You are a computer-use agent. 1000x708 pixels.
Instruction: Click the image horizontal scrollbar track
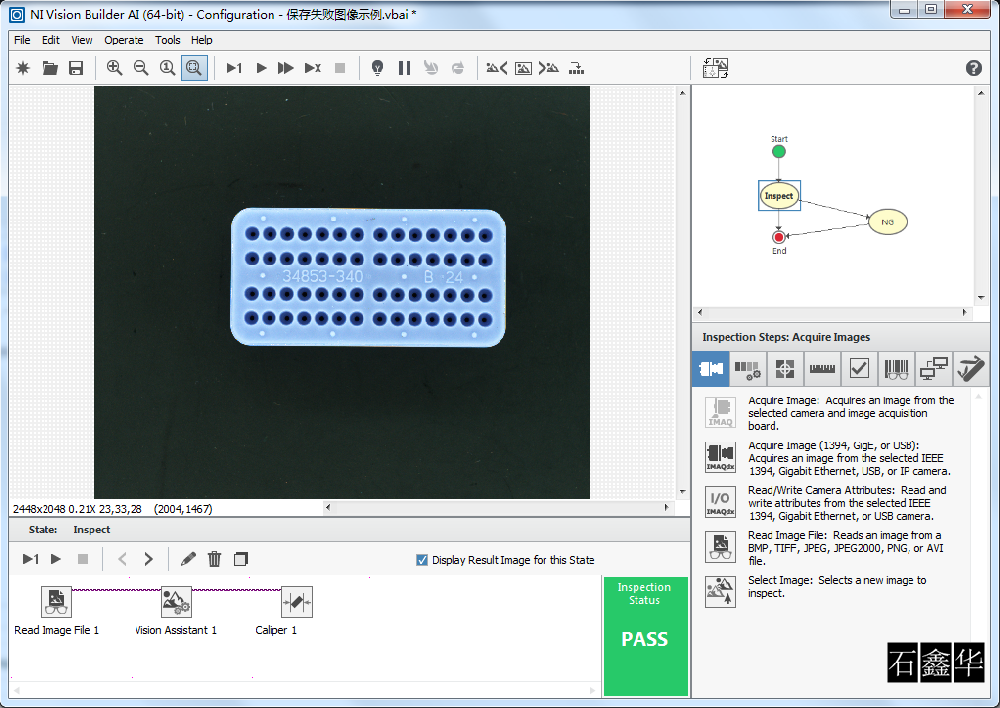coord(496,508)
